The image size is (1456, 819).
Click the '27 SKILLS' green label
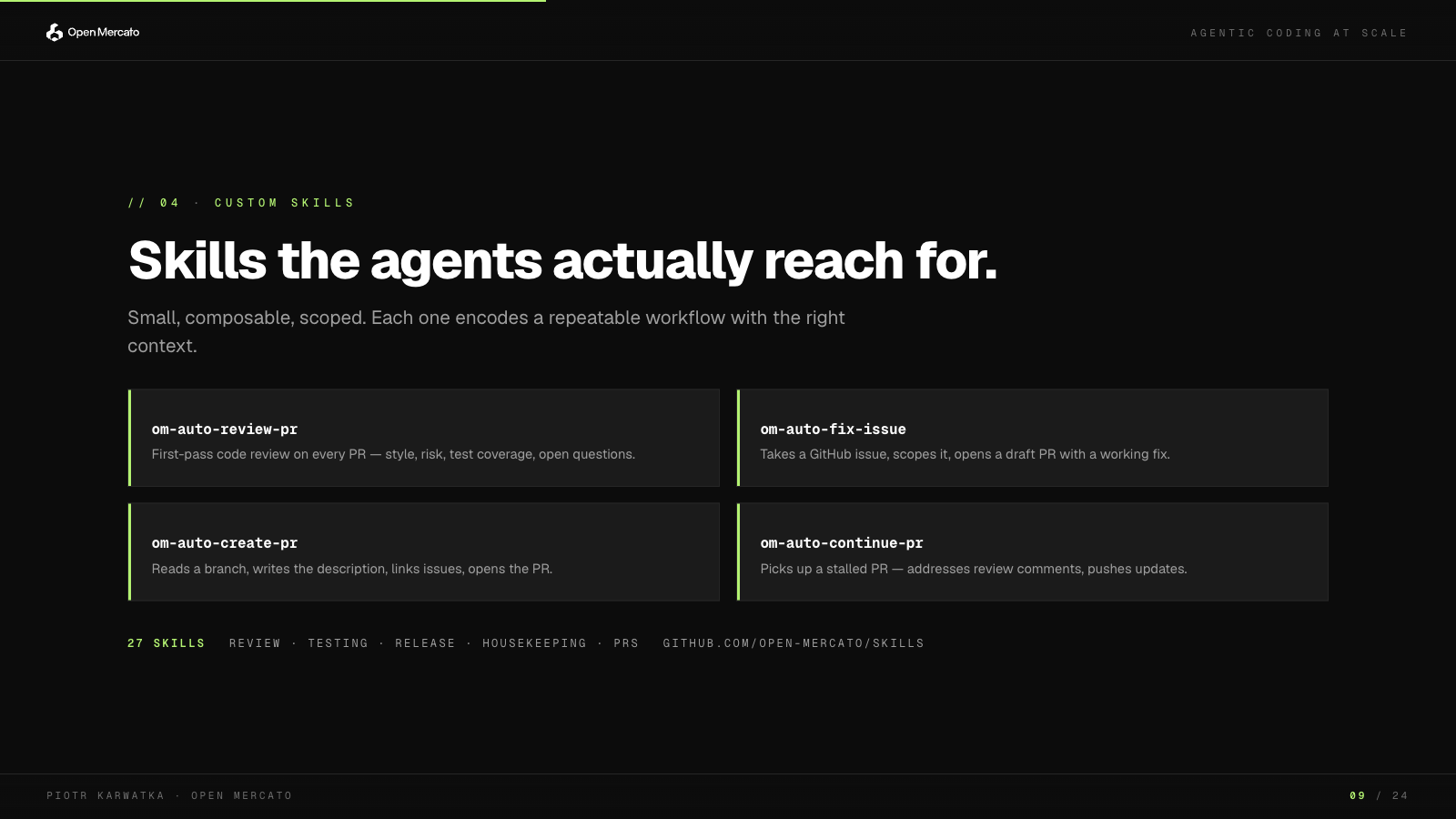tap(167, 643)
